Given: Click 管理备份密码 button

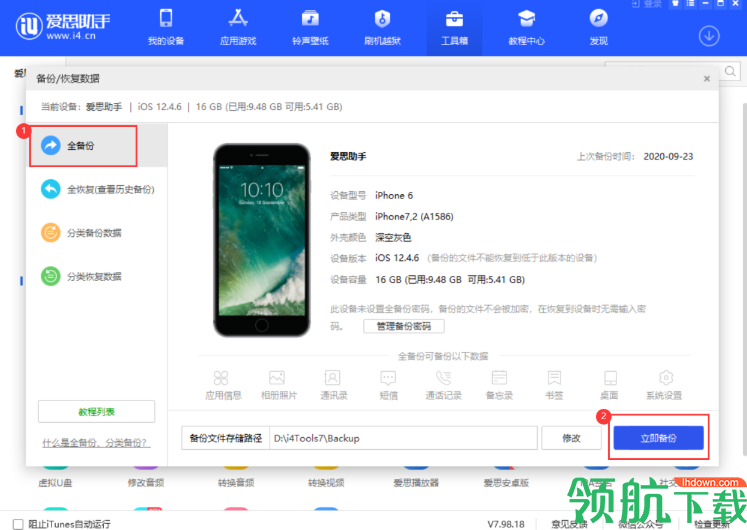Looking at the screenshot, I should coord(404,326).
